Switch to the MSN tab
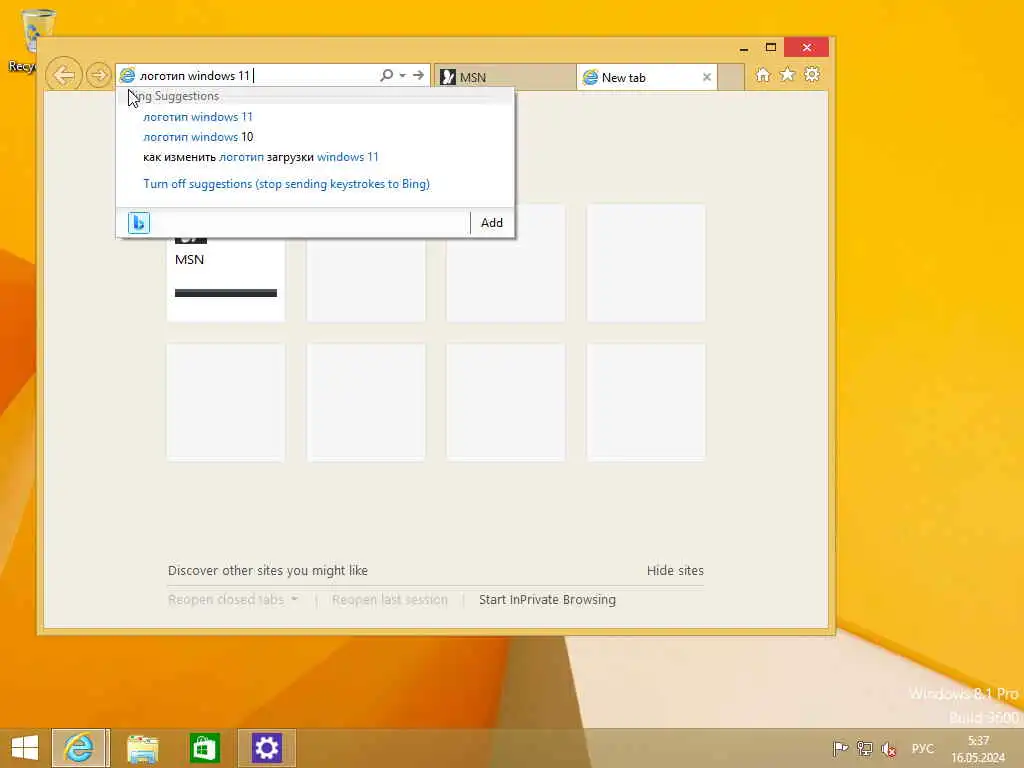 tap(505, 77)
